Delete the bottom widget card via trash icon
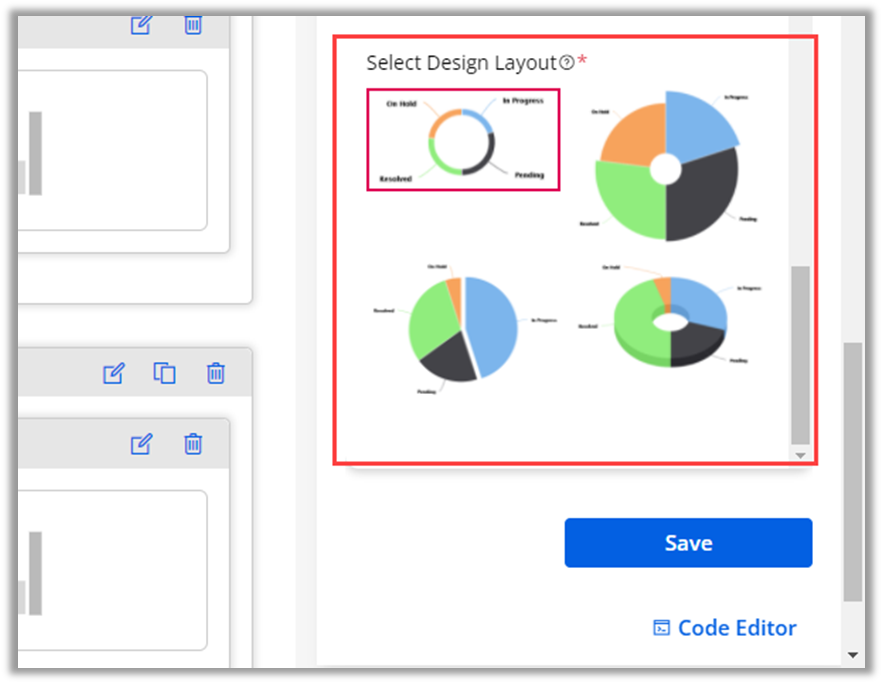The width and height of the screenshot is (883, 684). [x=193, y=444]
